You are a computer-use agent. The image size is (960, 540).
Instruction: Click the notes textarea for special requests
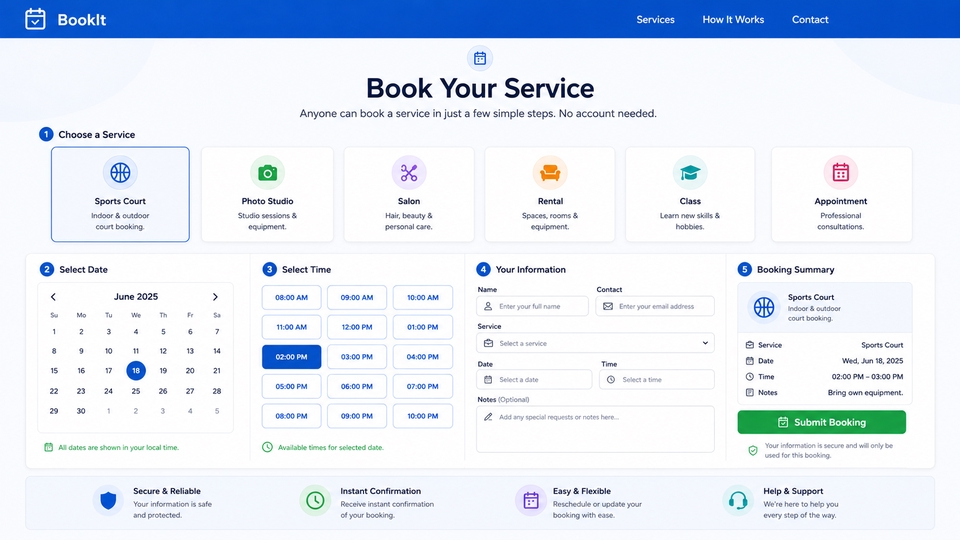pyautogui.click(x=595, y=429)
